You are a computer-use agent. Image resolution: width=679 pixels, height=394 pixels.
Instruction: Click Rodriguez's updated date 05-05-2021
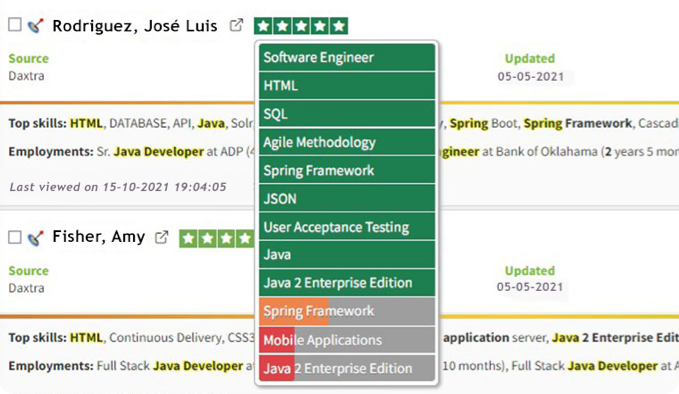point(530,77)
